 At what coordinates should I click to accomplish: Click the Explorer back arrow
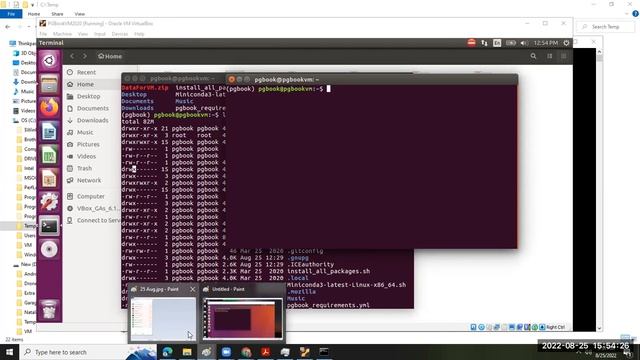[x=8, y=27]
